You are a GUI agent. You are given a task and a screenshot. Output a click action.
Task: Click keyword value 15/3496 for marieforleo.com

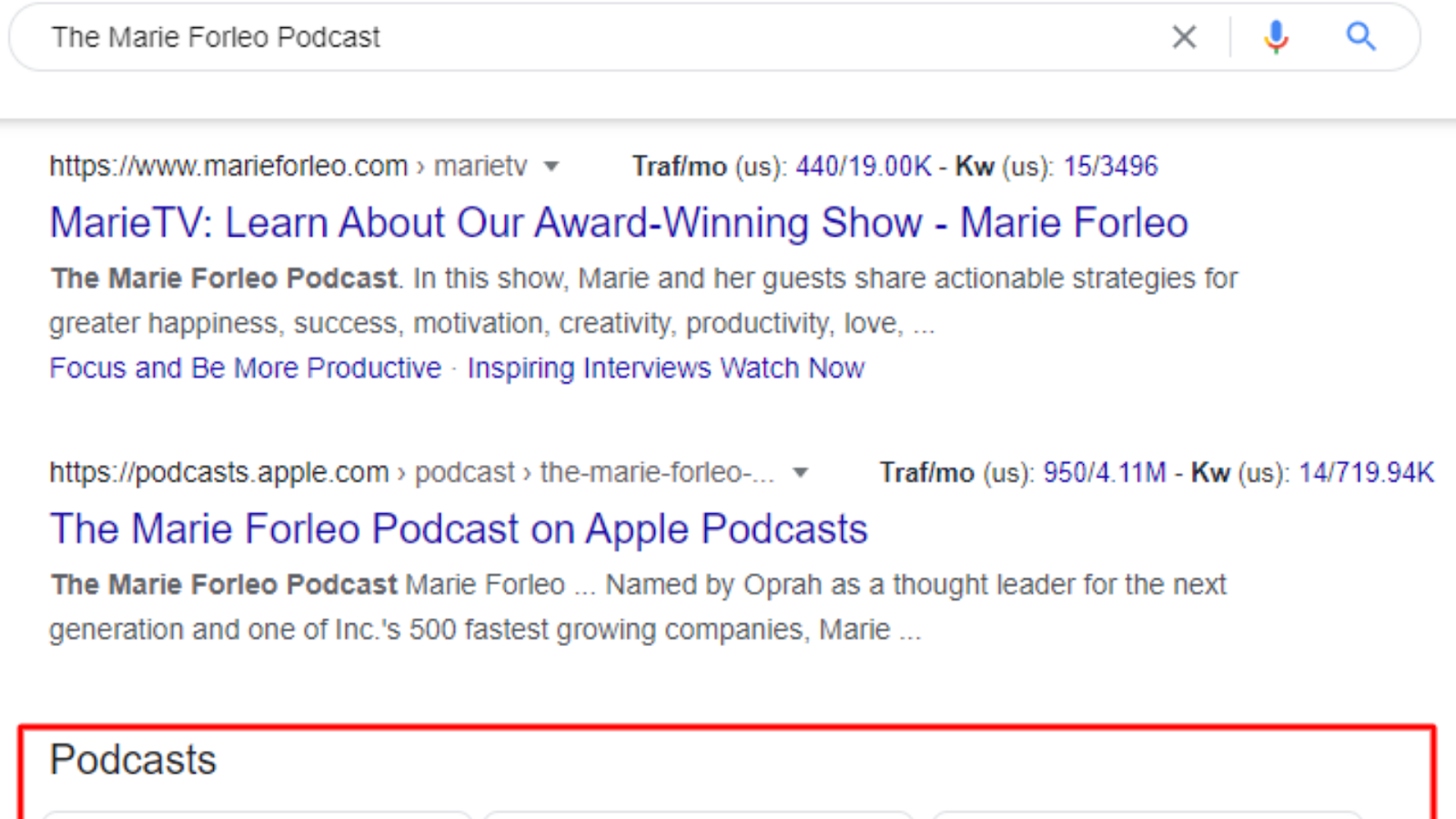(1110, 167)
